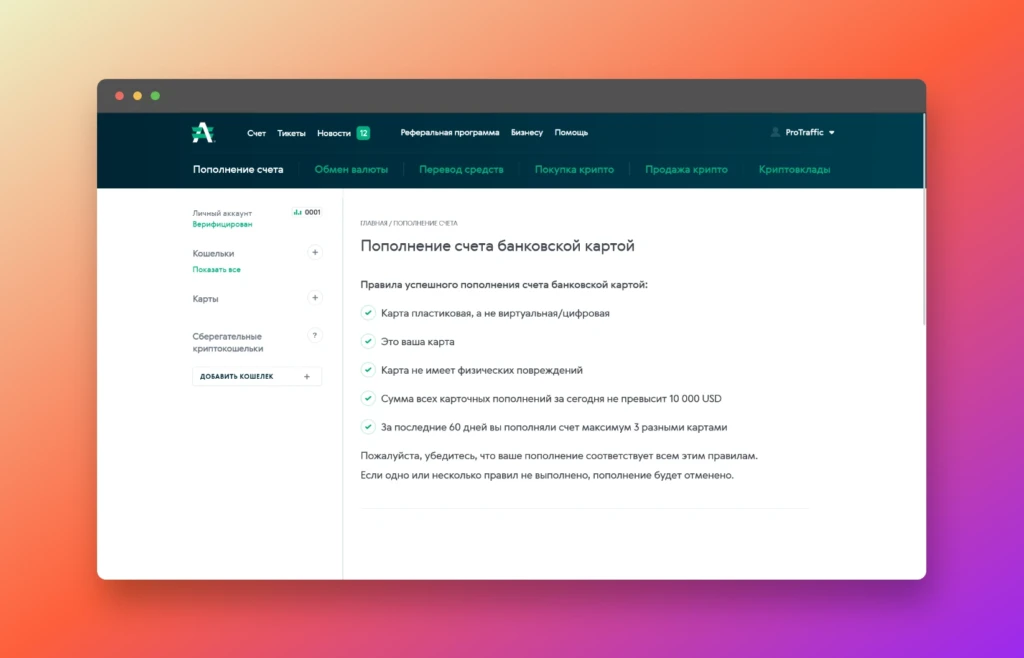Screen dimensions: 1024x658
Task: Click text about 3 разными картами
Action: (x=554, y=428)
